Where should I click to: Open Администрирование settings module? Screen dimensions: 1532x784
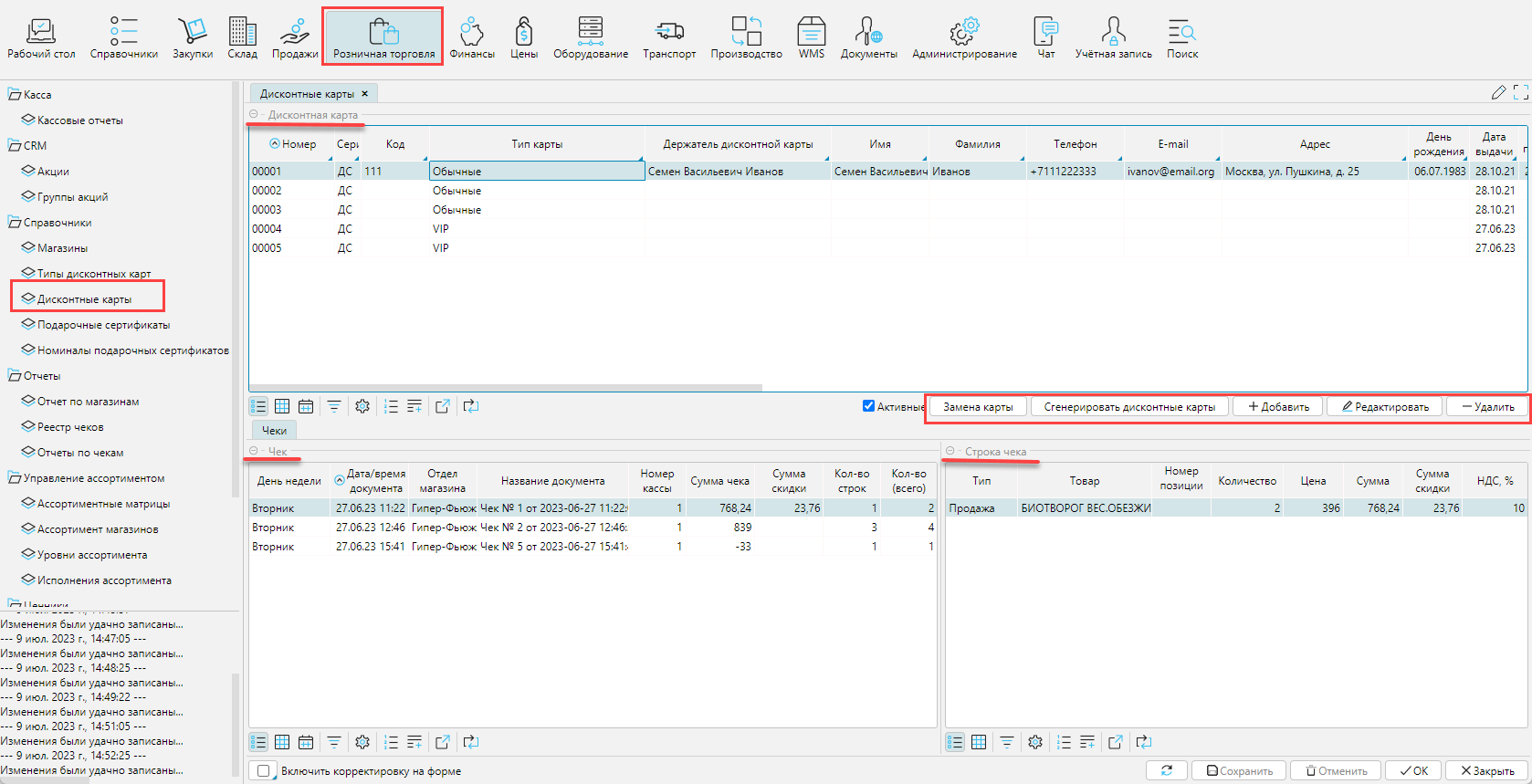coord(963,38)
